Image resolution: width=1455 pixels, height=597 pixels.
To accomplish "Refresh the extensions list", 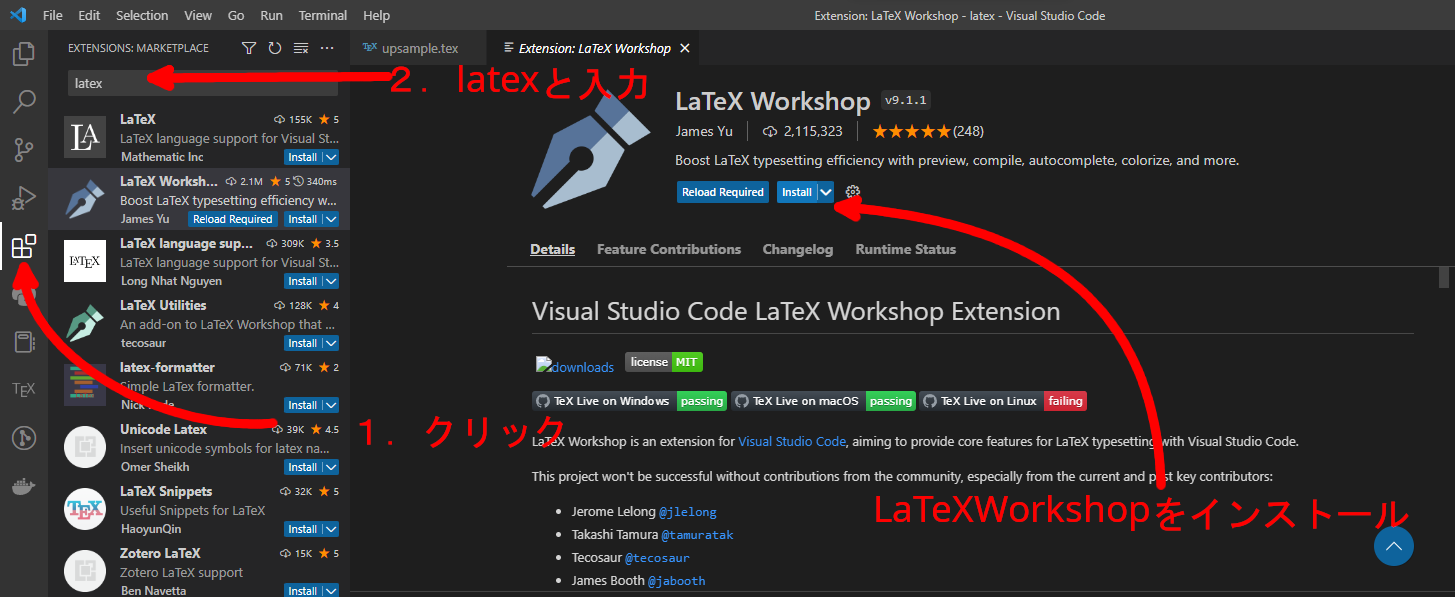I will pos(275,47).
